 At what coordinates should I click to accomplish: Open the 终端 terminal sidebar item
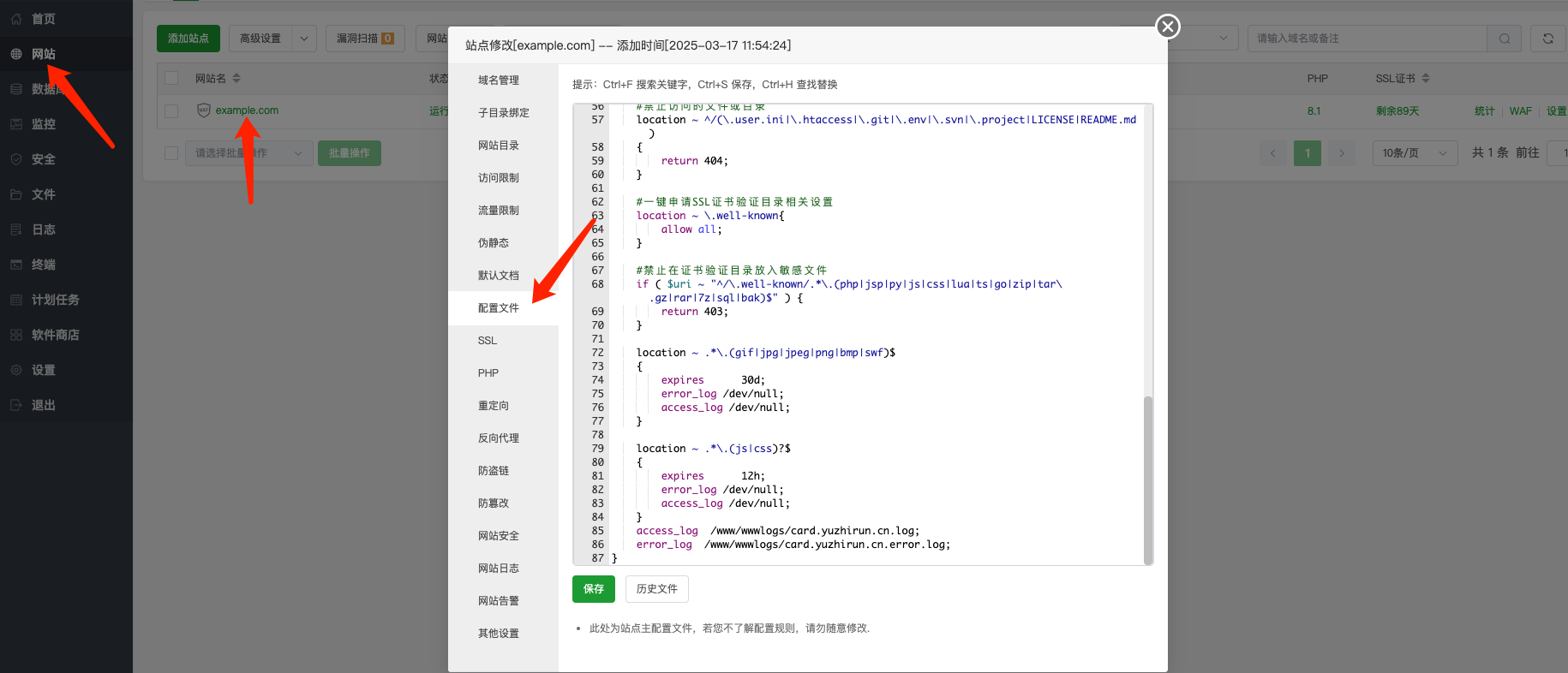66,265
